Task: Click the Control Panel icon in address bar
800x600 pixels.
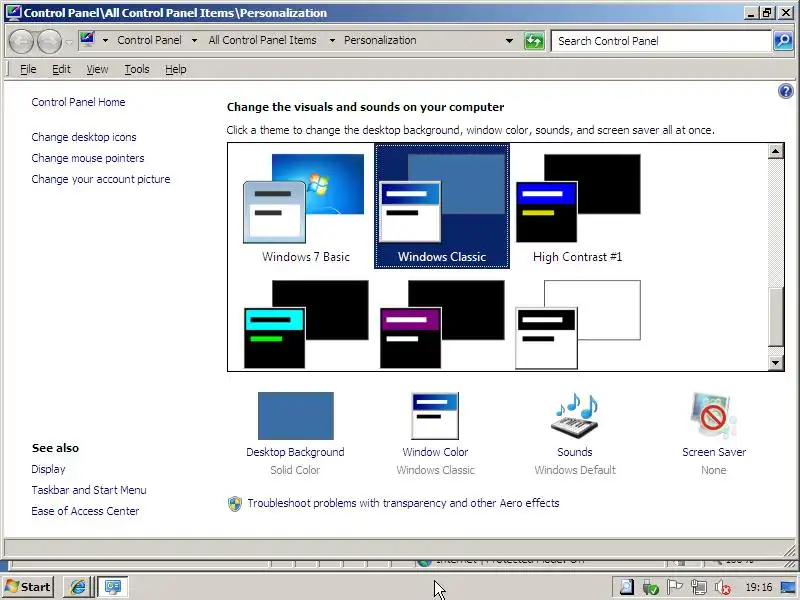Action: click(x=87, y=40)
